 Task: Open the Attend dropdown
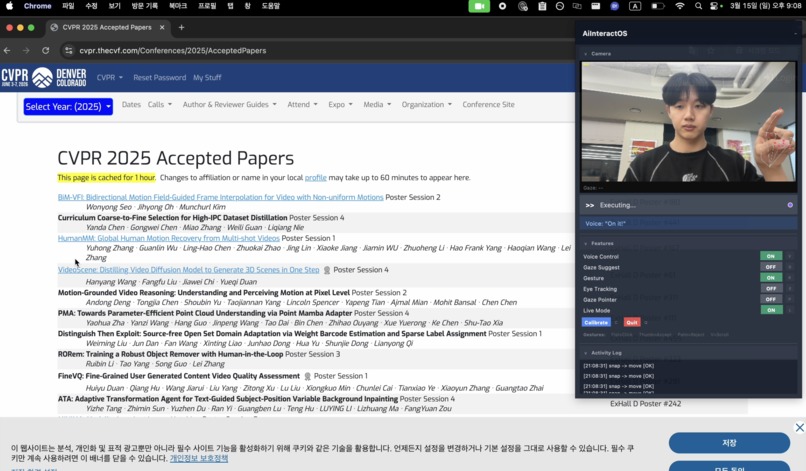click(x=302, y=104)
